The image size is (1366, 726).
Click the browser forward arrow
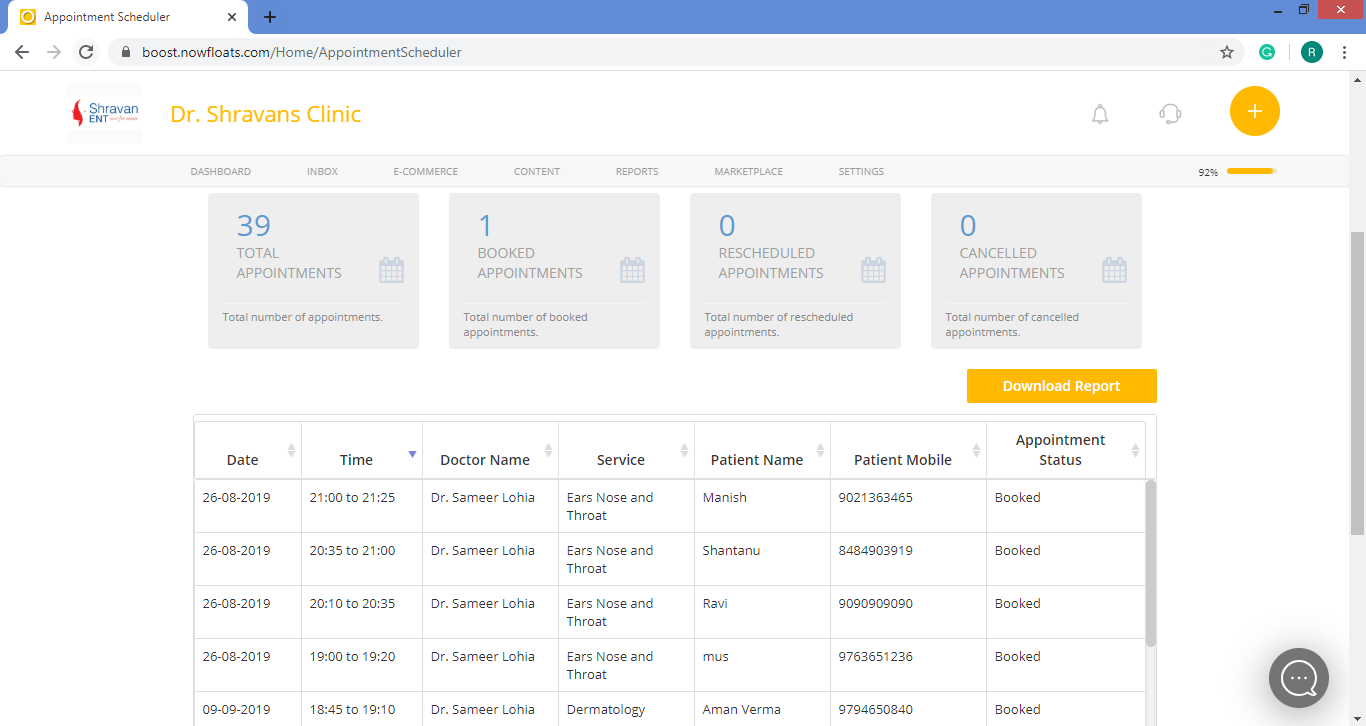coord(54,52)
